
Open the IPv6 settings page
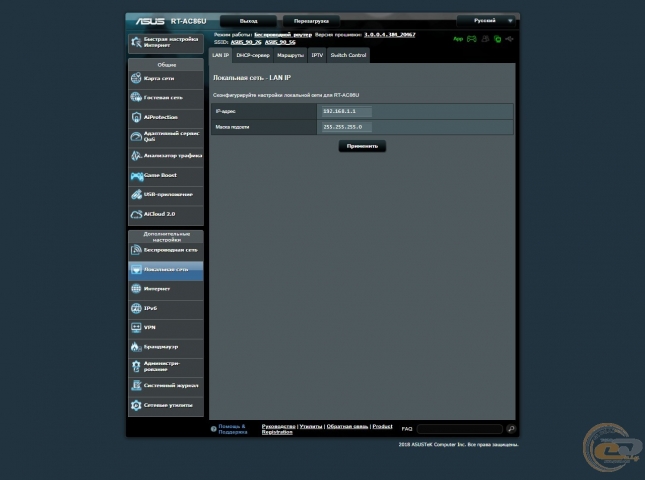pos(166,308)
